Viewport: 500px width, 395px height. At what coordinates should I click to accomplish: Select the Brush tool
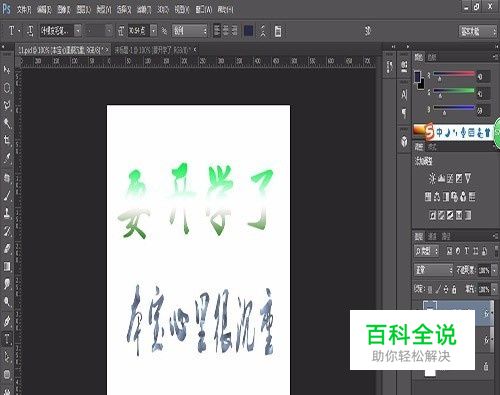click(x=7, y=195)
